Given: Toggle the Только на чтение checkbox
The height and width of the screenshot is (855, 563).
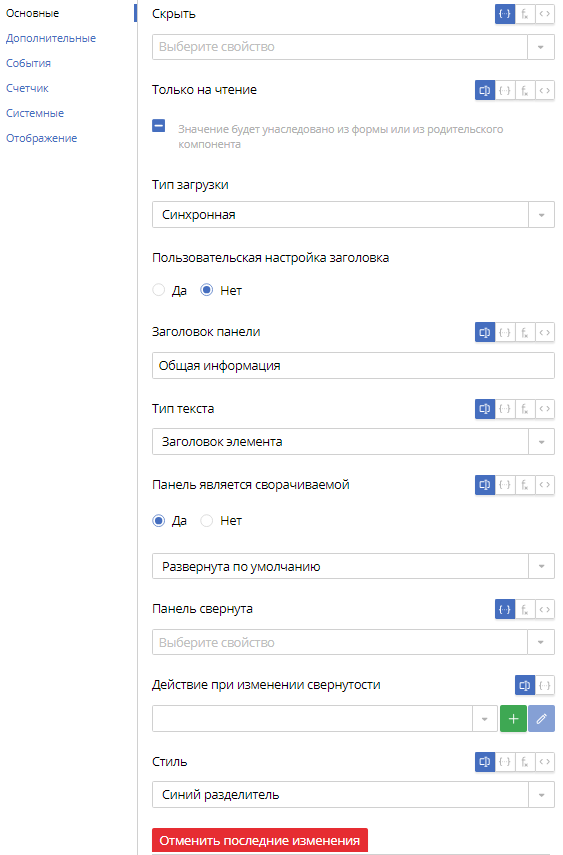Looking at the screenshot, I should [159, 127].
